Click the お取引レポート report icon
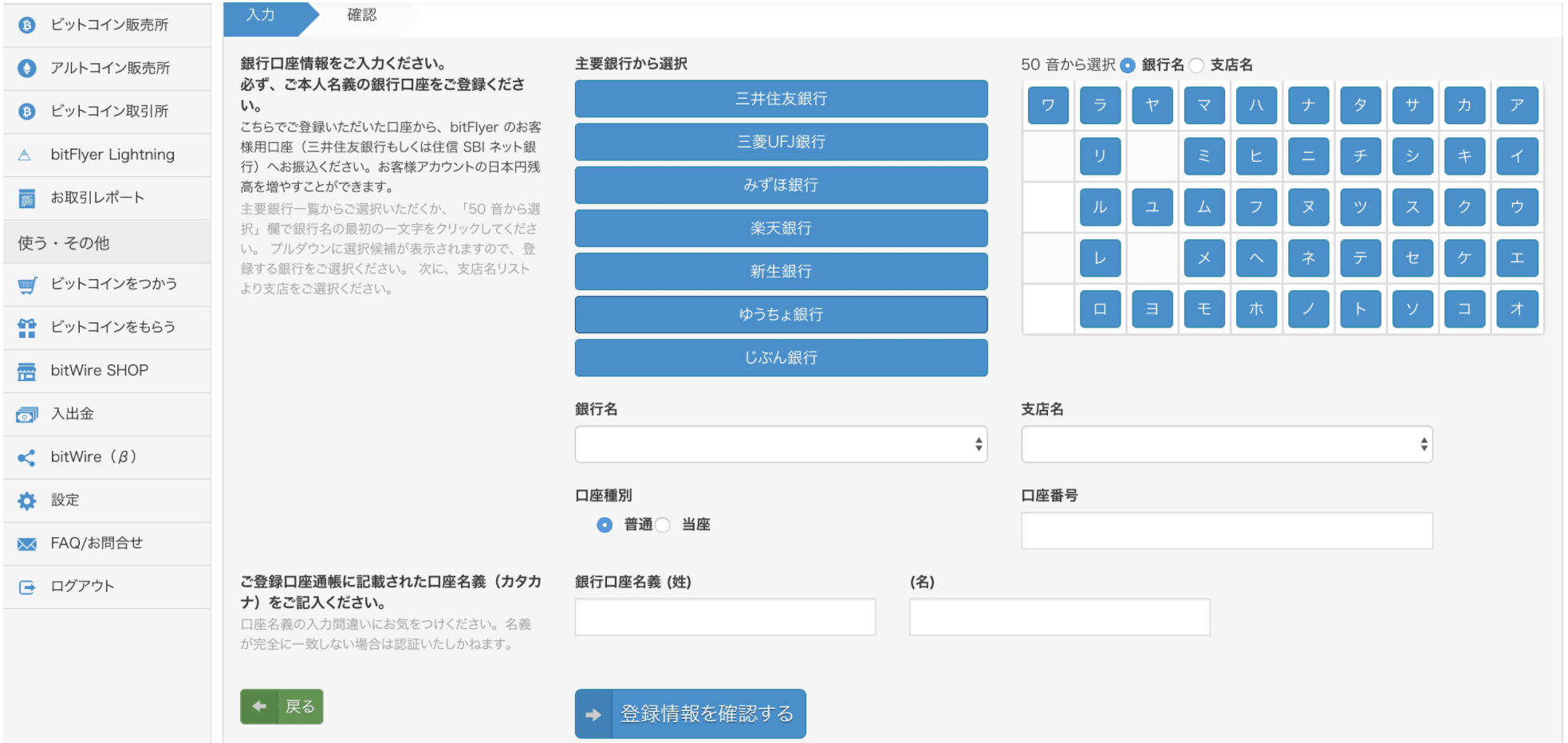 [27, 199]
